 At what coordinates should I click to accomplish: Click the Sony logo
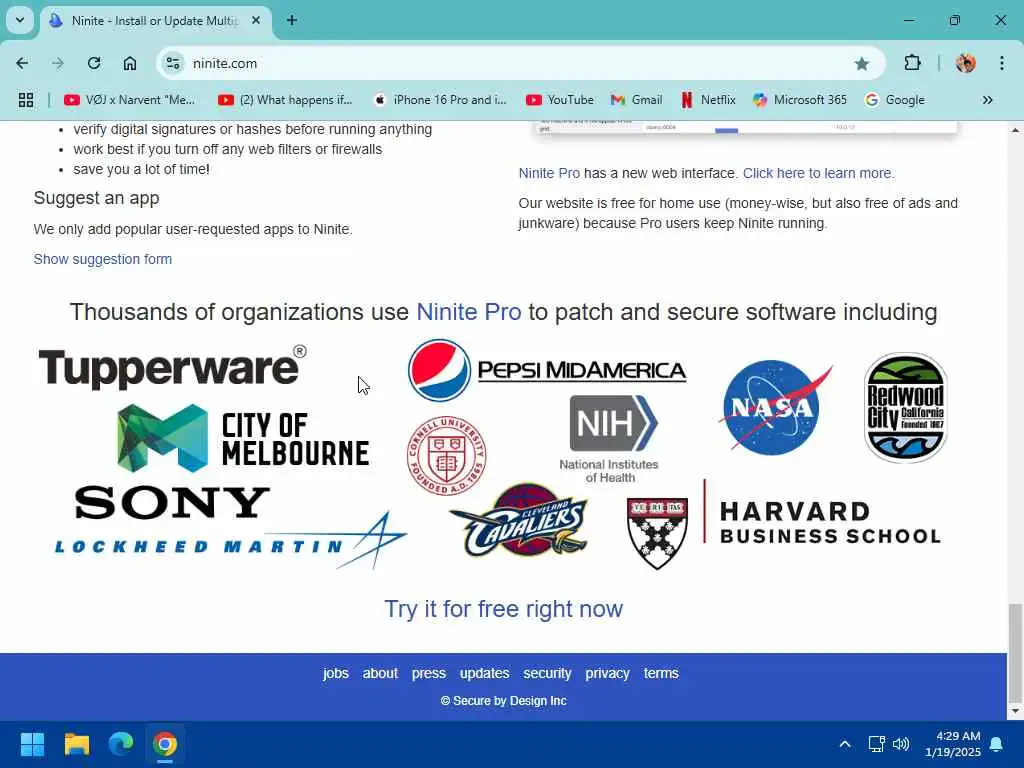tap(172, 503)
